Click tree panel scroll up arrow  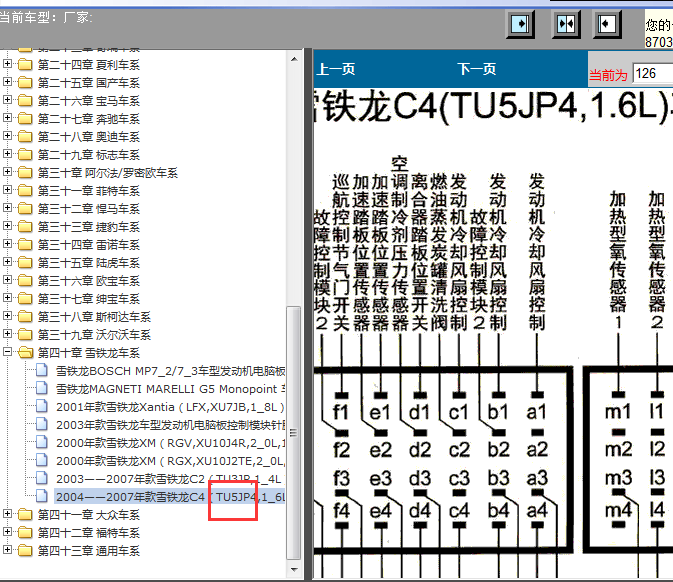(294, 59)
